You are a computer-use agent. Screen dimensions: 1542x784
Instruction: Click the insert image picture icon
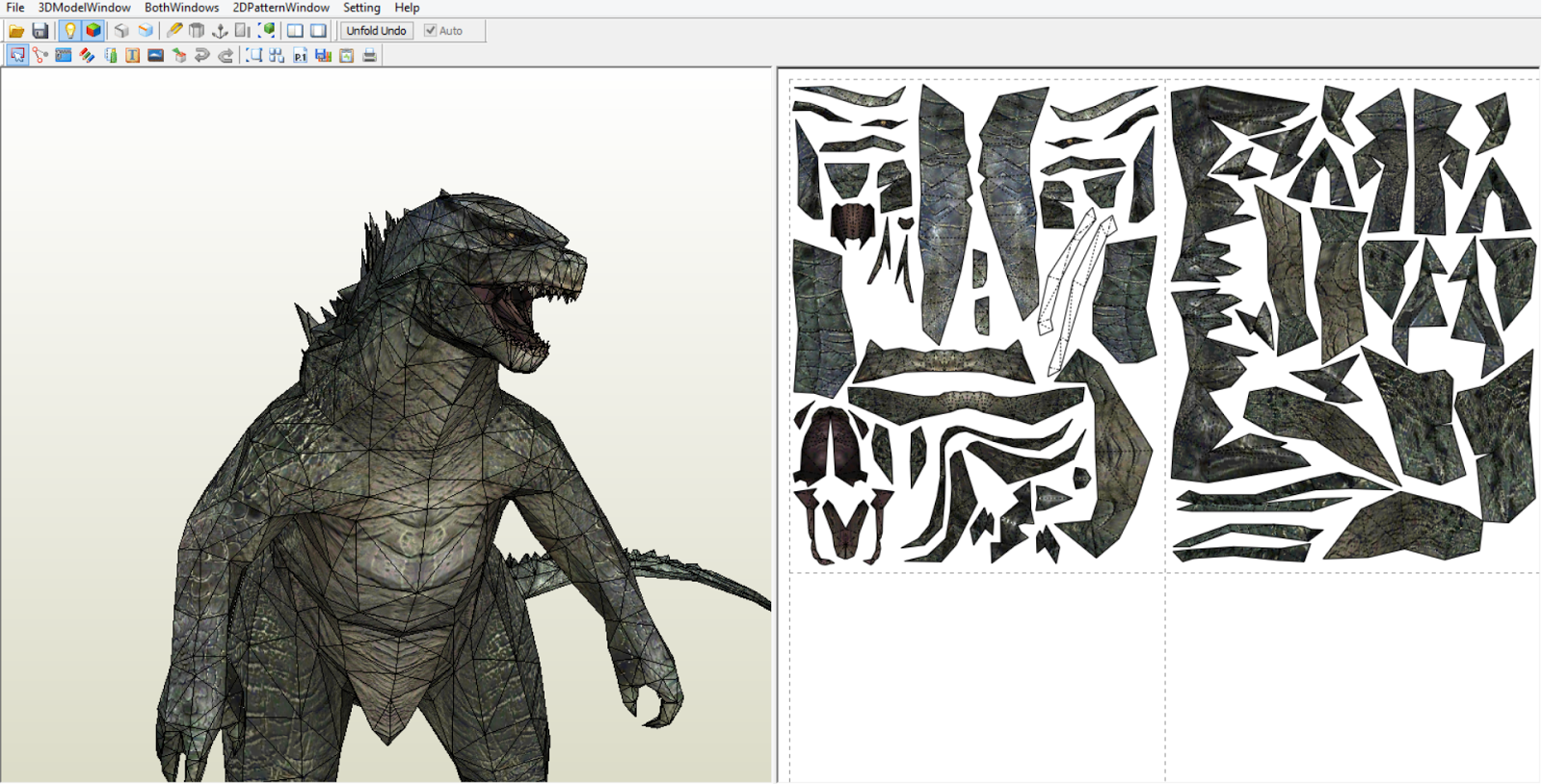tap(156, 55)
